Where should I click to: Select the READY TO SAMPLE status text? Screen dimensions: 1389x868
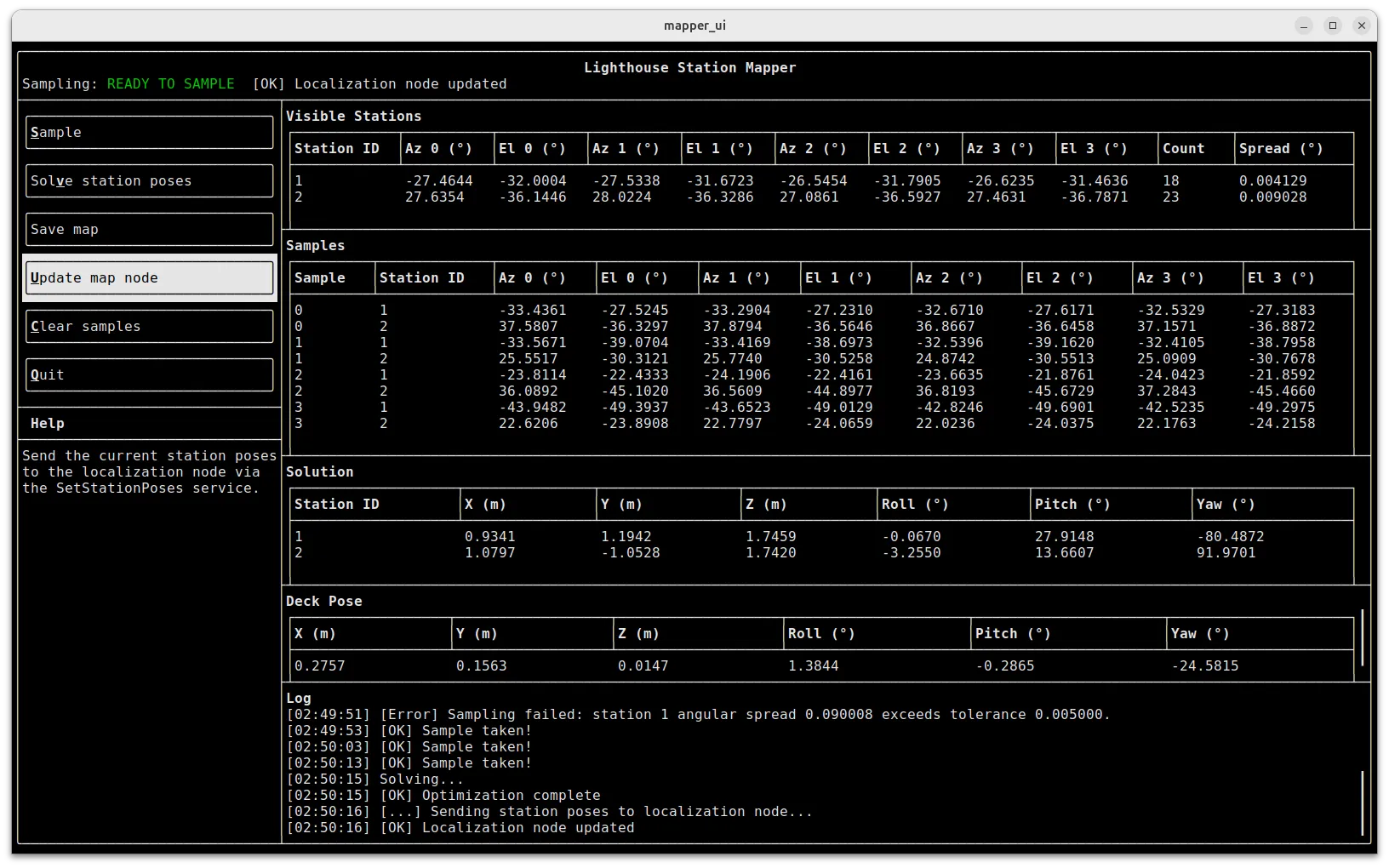click(171, 84)
